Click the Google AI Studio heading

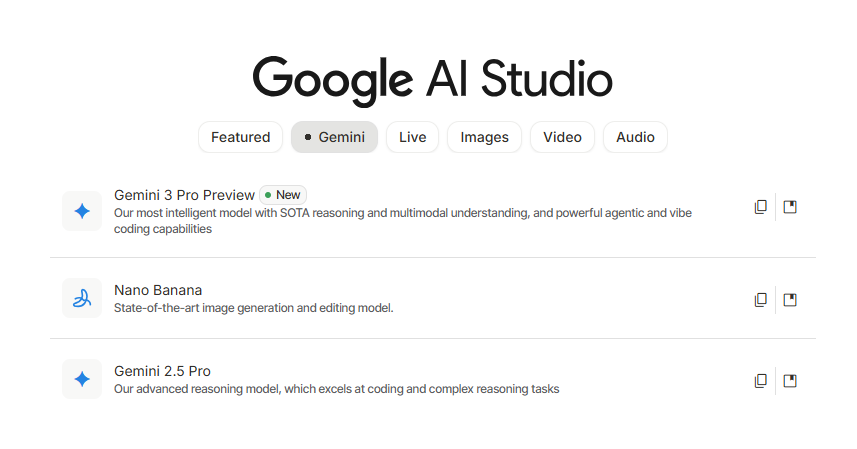click(432, 80)
